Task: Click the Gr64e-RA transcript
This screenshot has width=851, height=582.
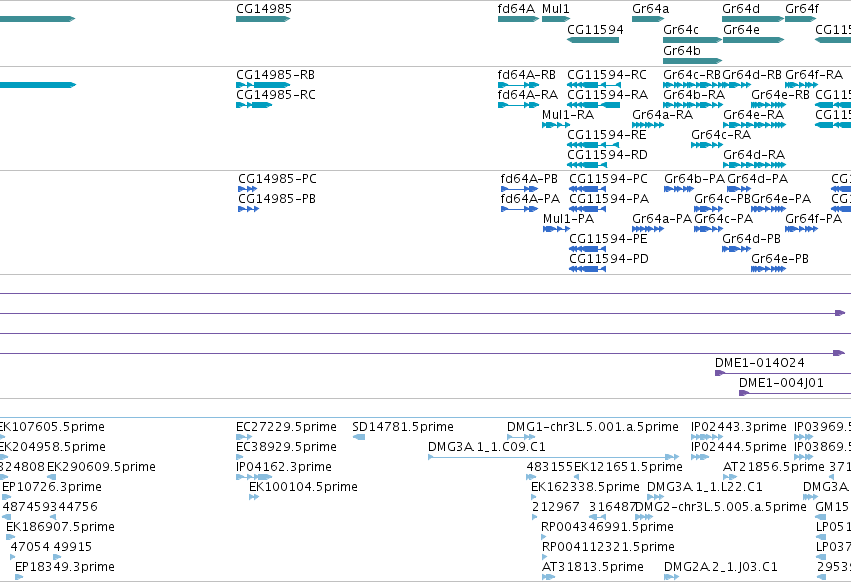Action: click(x=754, y=125)
